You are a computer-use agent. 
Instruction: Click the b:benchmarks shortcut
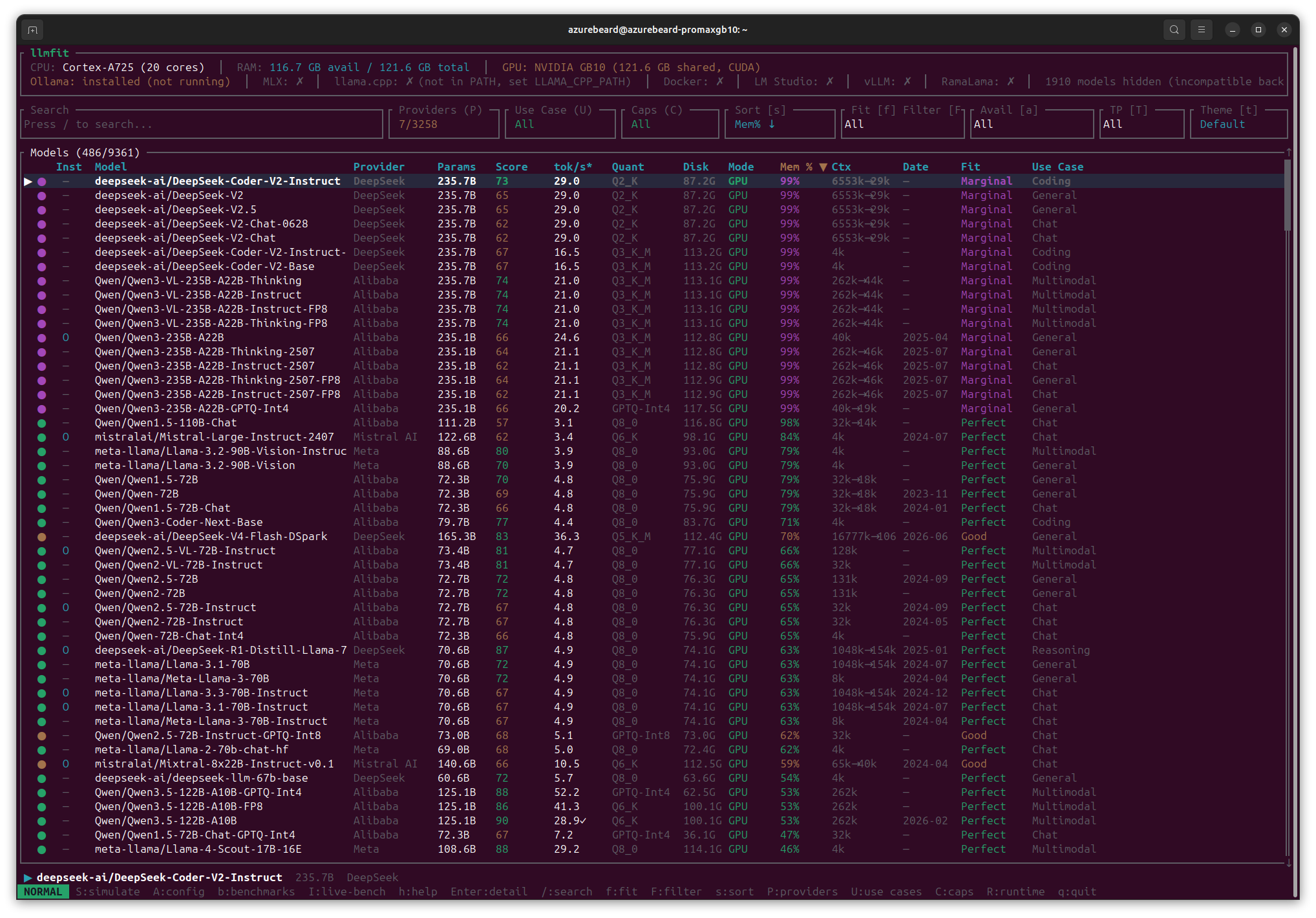[256, 892]
